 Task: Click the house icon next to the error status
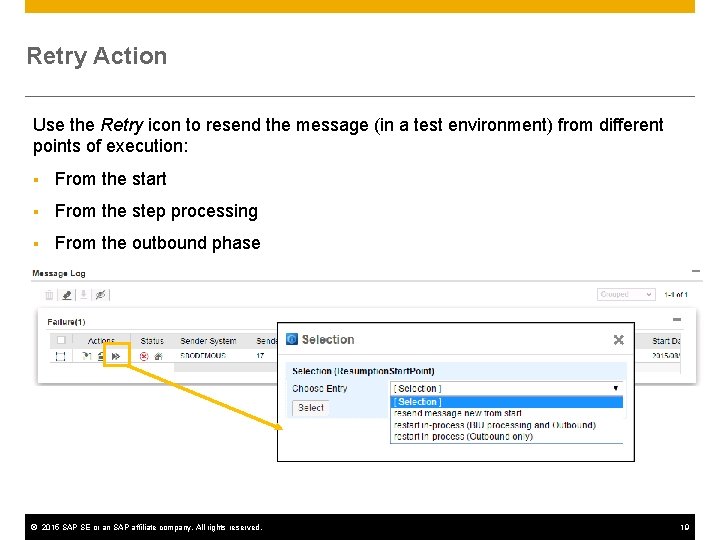coord(158,356)
